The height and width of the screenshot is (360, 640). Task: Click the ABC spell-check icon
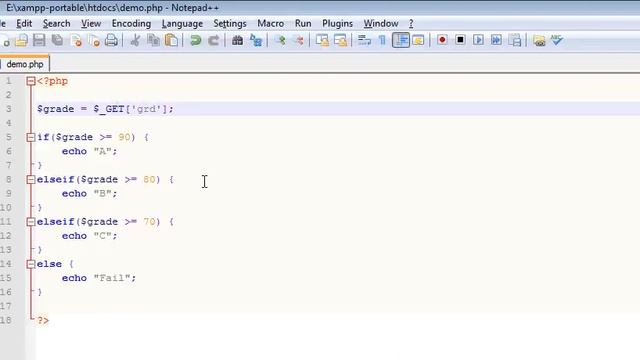[557, 40]
